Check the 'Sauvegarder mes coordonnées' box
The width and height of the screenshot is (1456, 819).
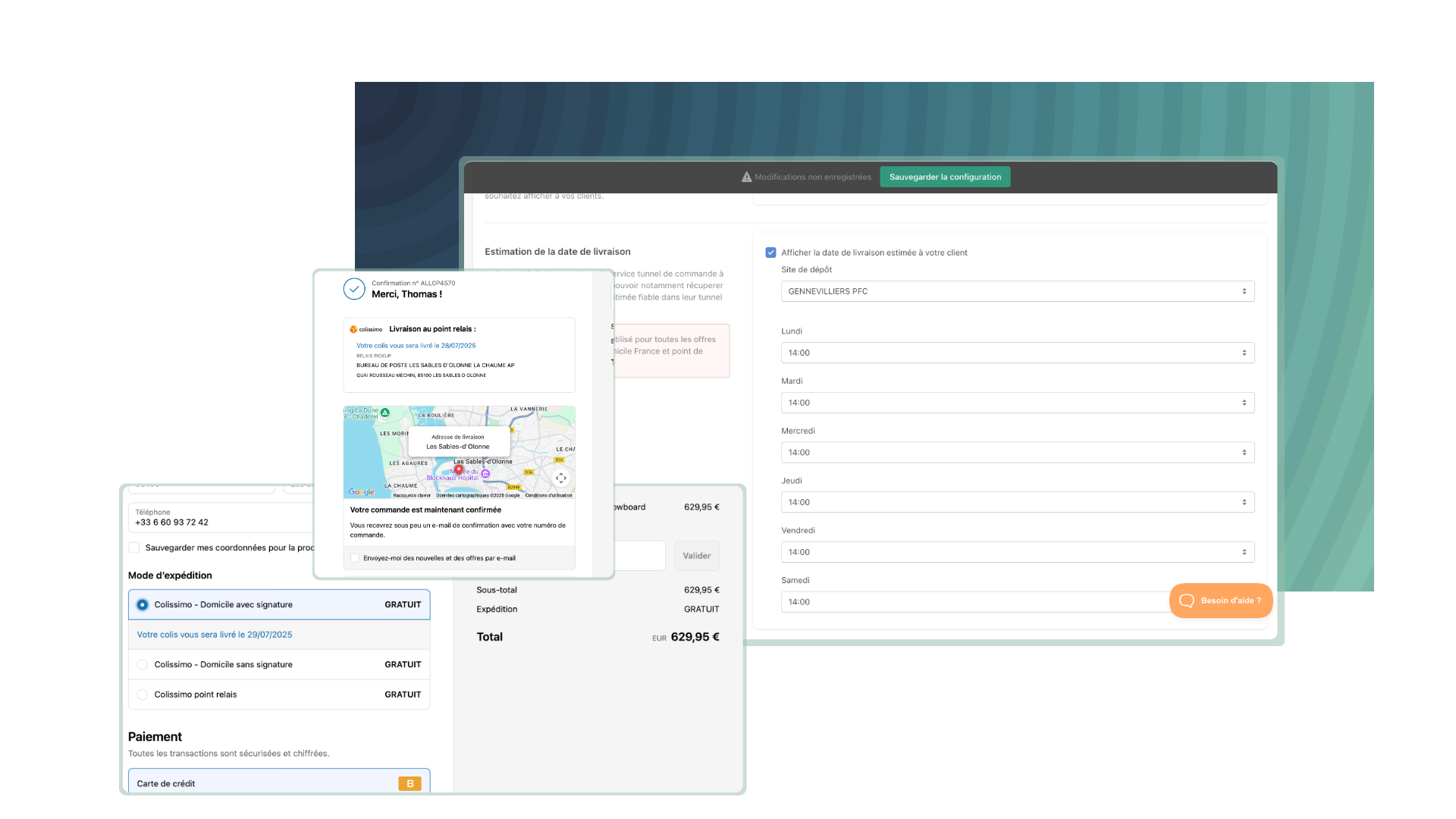click(x=134, y=548)
